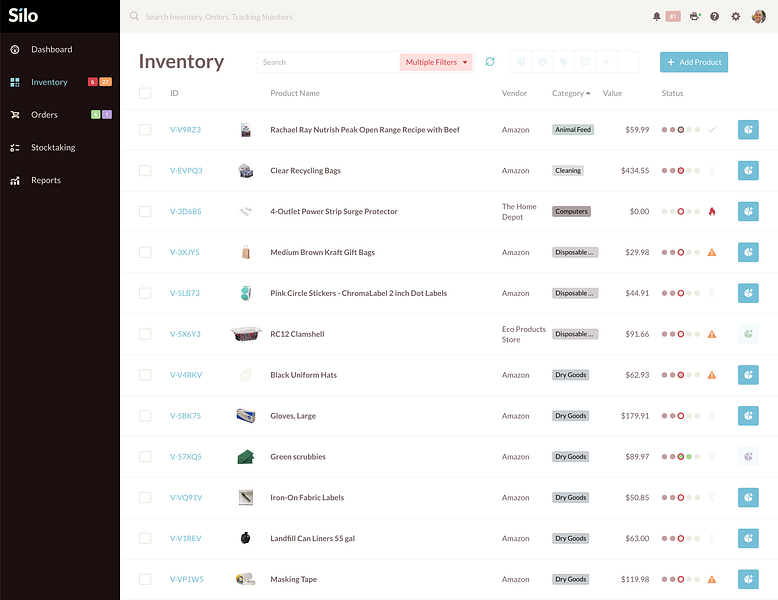Click the Add Product button
778x600 pixels.
[694, 62]
